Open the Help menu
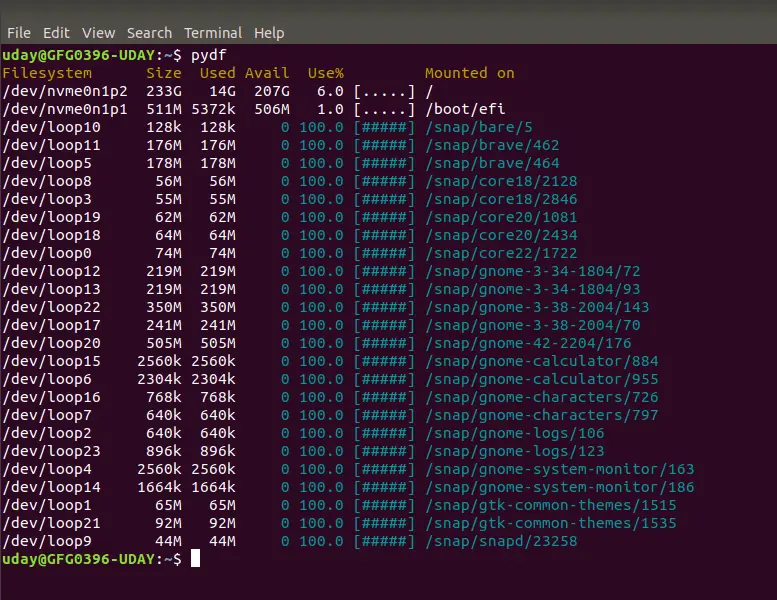The height and width of the screenshot is (600, 777). [x=269, y=33]
